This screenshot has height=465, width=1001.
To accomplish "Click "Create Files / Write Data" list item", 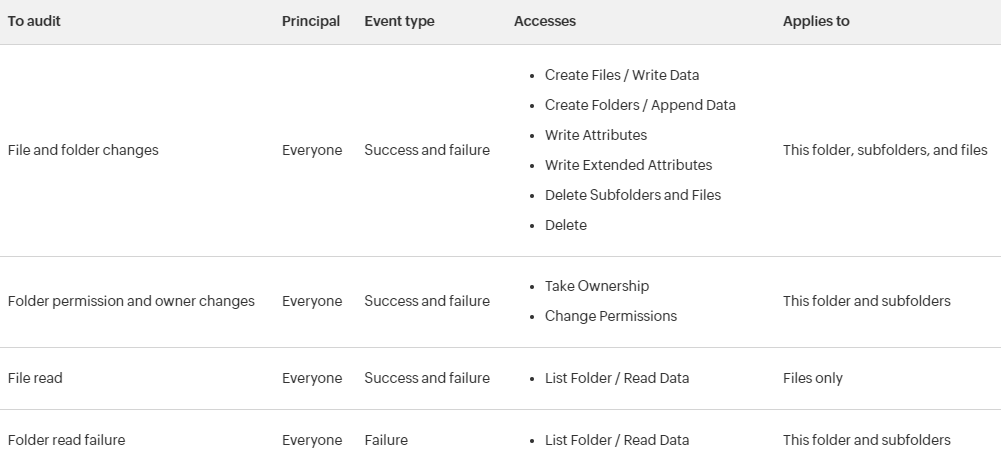I will [622, 75].
